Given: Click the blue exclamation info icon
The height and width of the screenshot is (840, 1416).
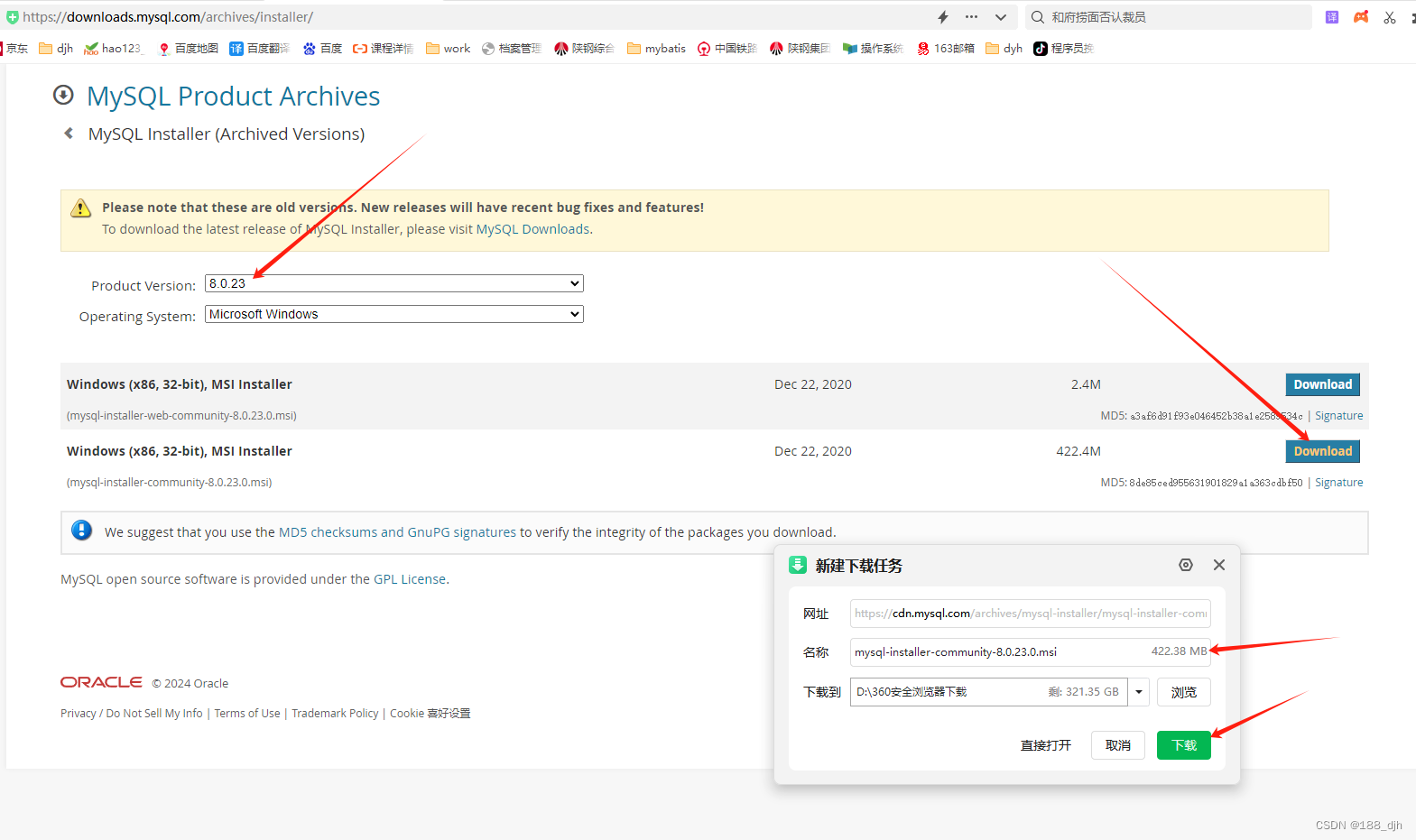Looking at the screenshot, I should 82,531.
